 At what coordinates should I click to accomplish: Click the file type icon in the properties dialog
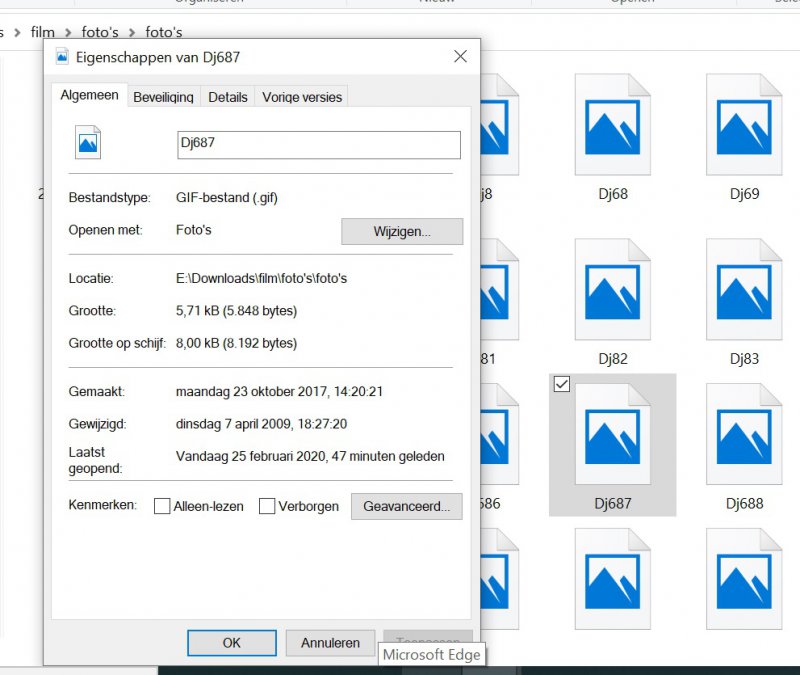point(88,144)
